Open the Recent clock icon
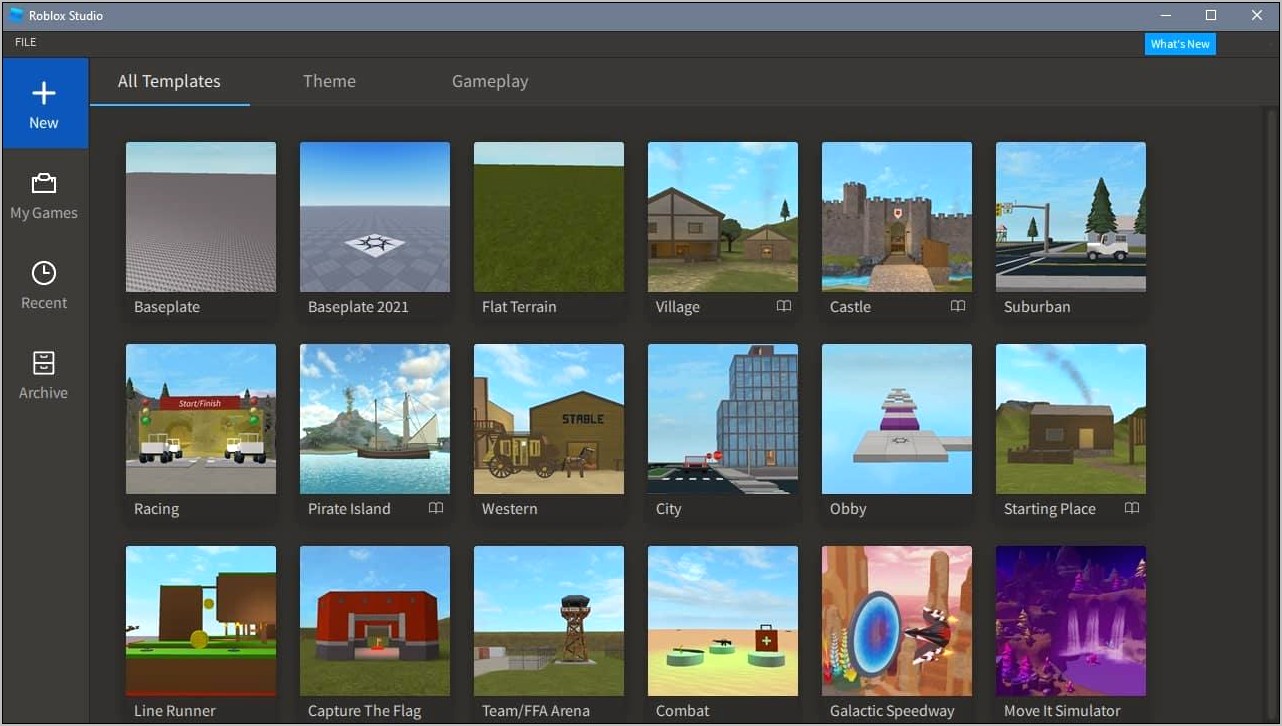1282x726 pixels. (x=44, y=273)
